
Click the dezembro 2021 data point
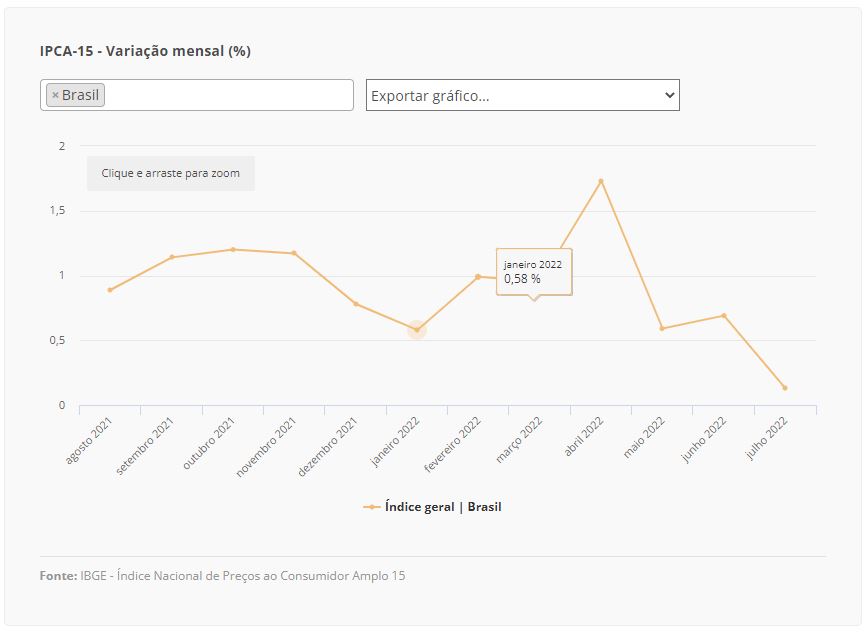pos(356,304)
